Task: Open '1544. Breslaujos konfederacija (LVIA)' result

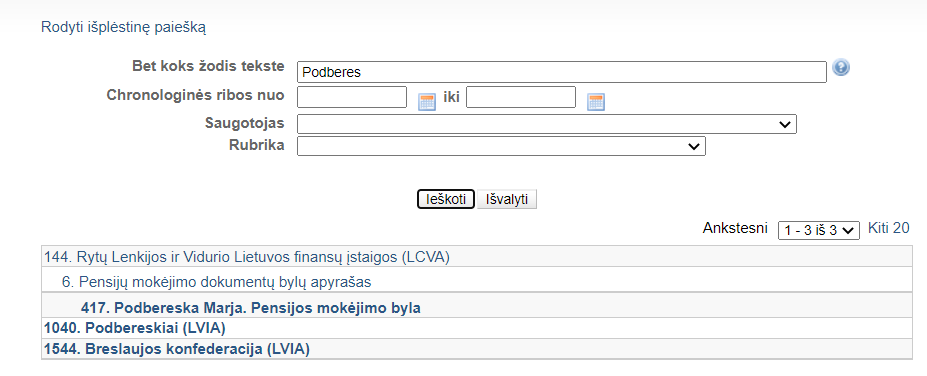Action: (x=177, y=349)
